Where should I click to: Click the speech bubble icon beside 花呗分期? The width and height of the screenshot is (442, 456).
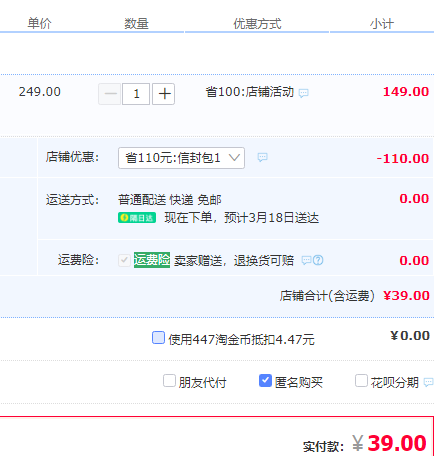pyautogui.click(x=428, y=382)
